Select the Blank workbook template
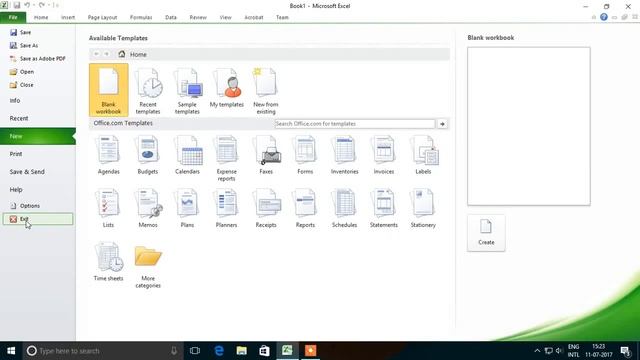This screenshot has height=360, width=640. pyautogui.click(x=109, y=90)
